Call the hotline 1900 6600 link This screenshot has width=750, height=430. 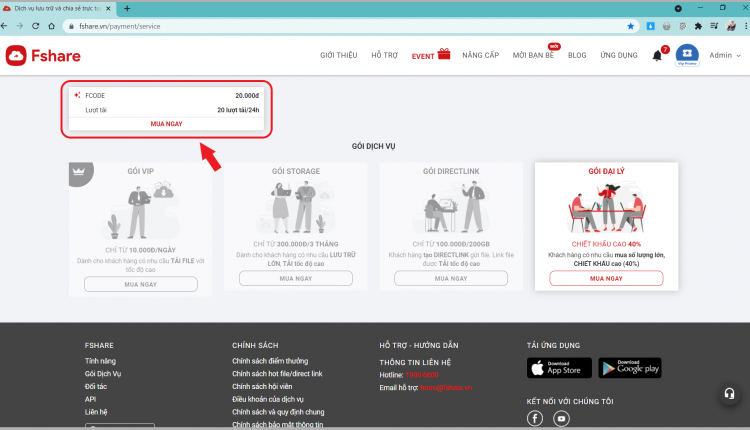click(x=422, y=375)
